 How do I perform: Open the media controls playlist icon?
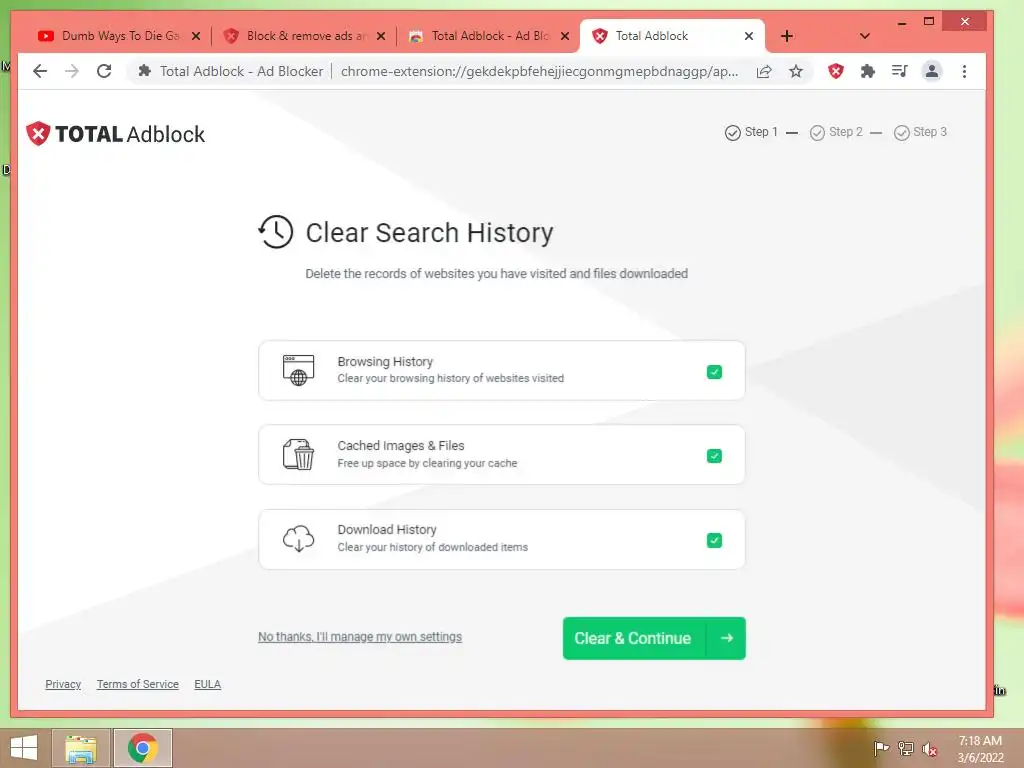[x=899, y=71]
